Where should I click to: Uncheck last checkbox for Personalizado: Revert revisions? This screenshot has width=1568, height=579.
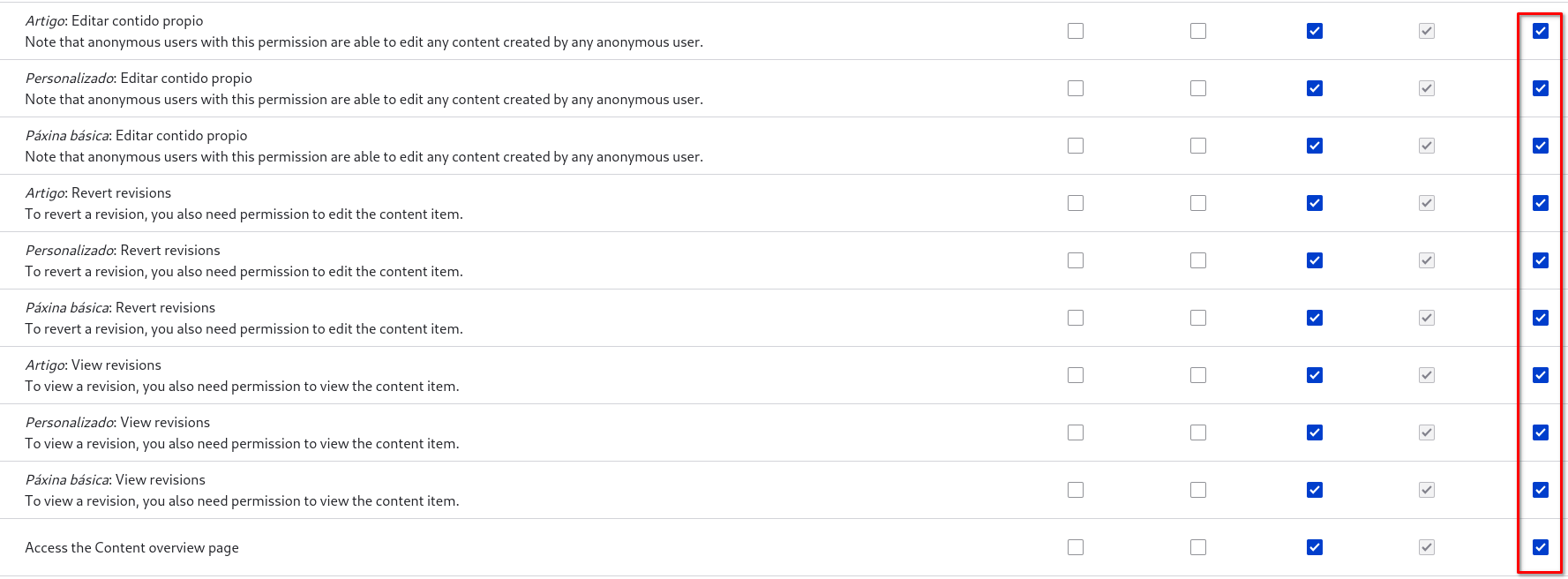pyautogui.click(x=1541, y=260)
